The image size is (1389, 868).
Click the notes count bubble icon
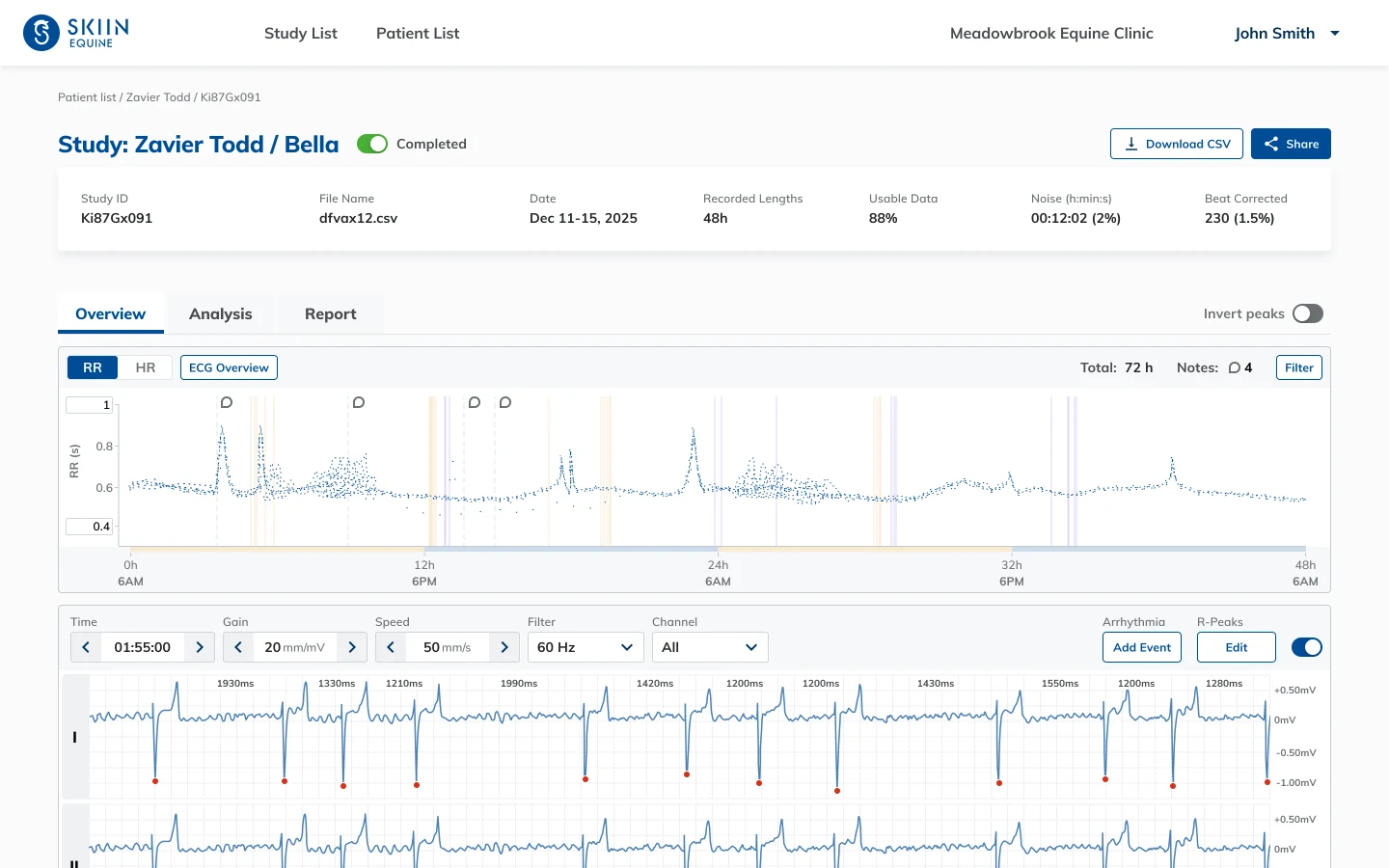(x=1235, y=367)
